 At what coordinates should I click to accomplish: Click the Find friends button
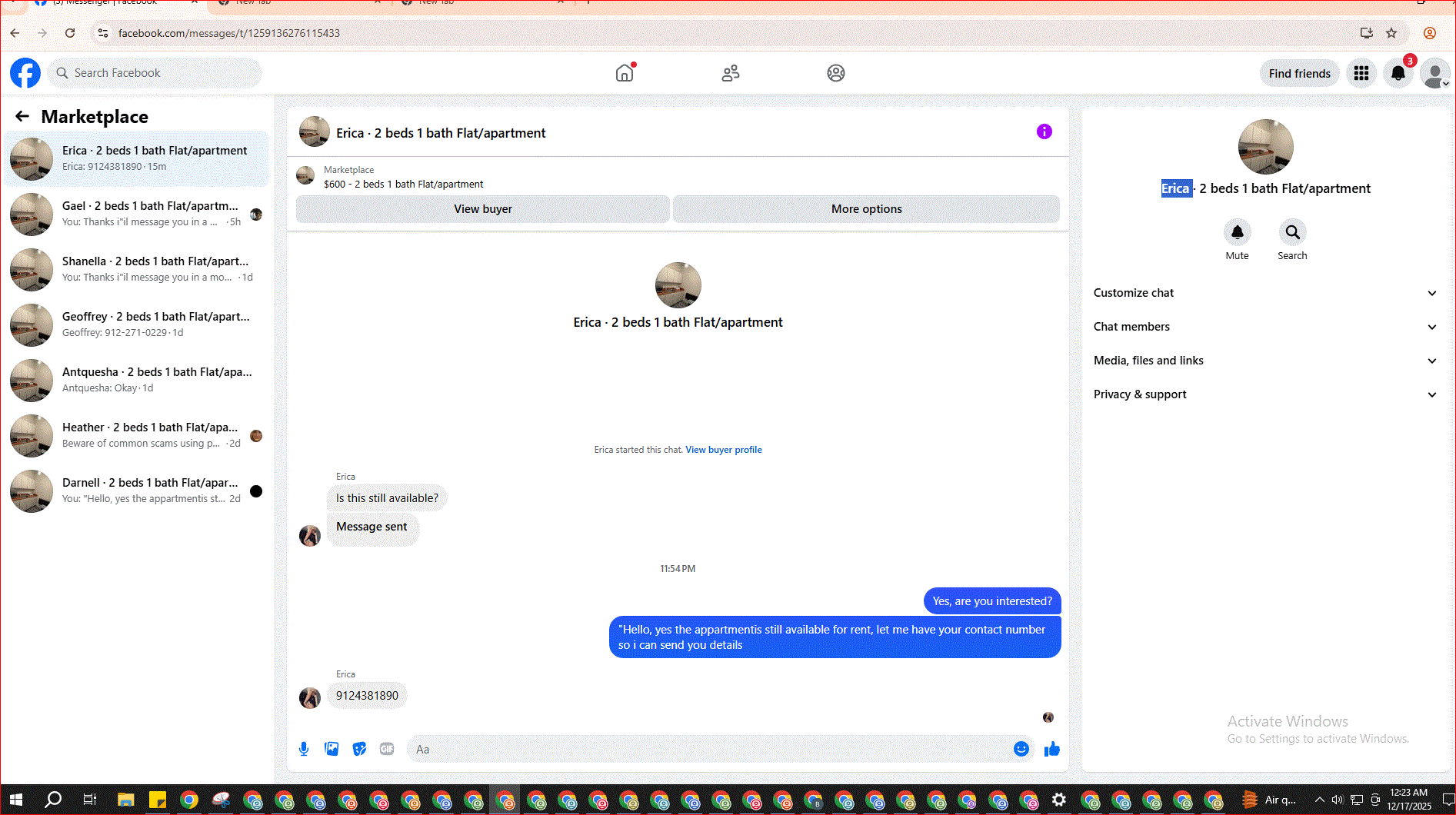[1299, 74]
